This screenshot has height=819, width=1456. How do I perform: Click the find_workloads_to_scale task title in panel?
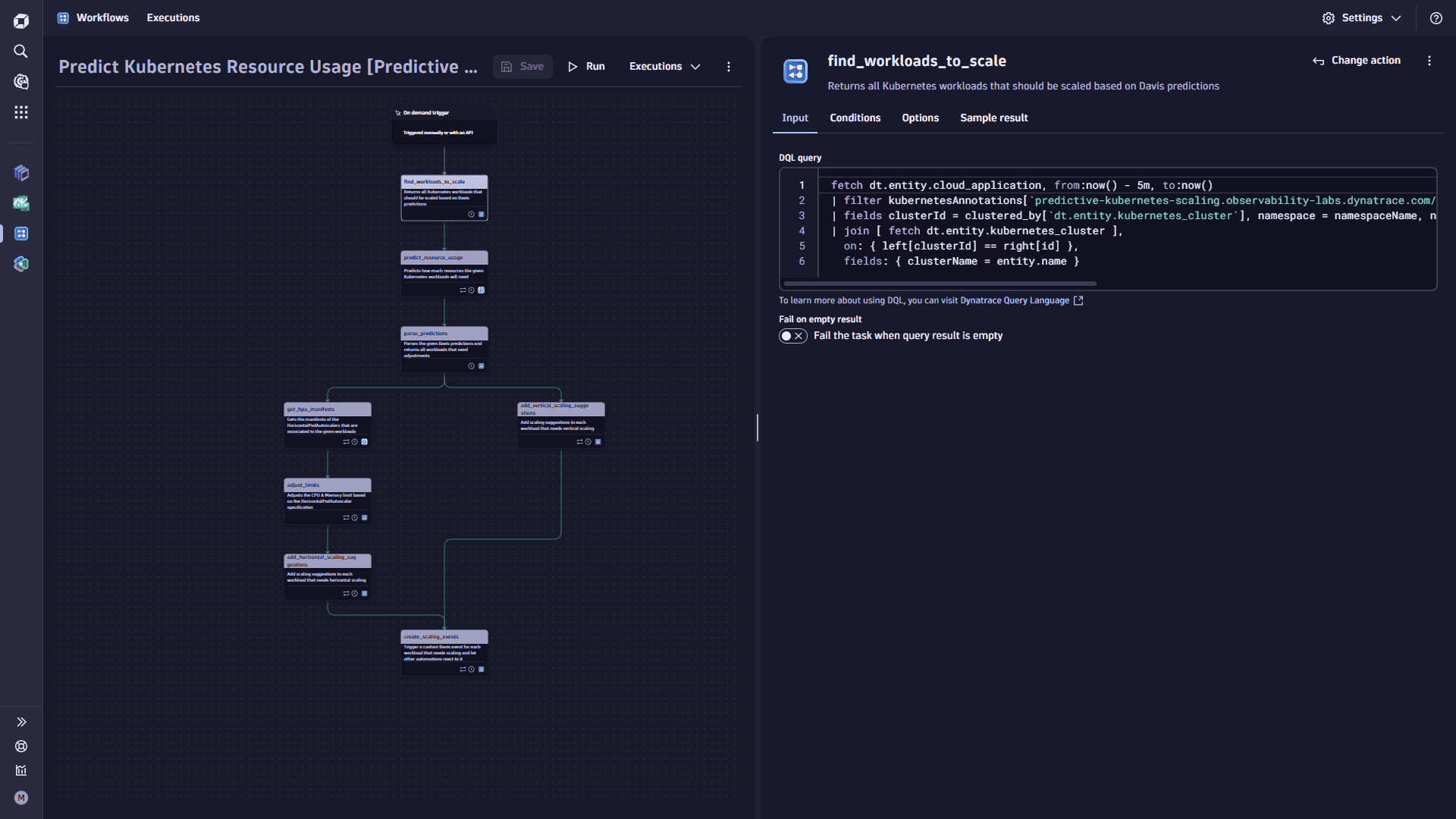click(917, 61)
